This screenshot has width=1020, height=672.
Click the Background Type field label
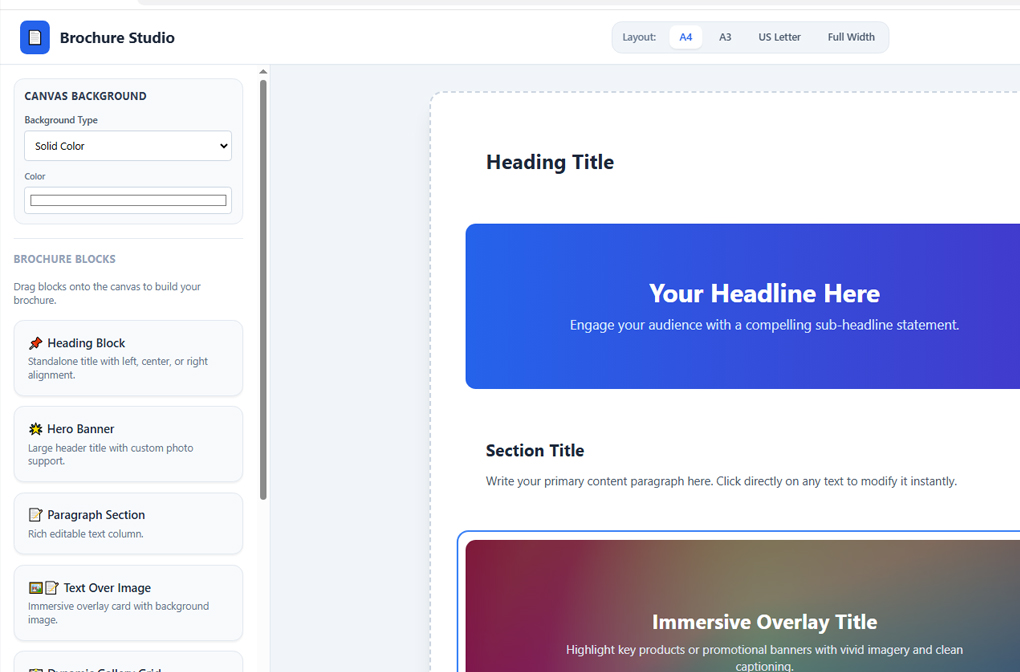[61, 120]
